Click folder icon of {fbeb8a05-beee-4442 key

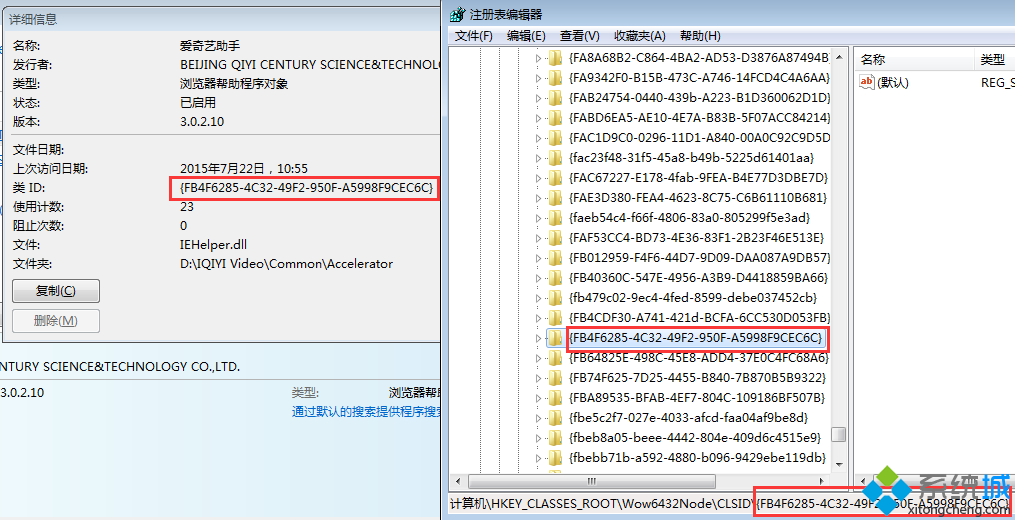(555, 438)
